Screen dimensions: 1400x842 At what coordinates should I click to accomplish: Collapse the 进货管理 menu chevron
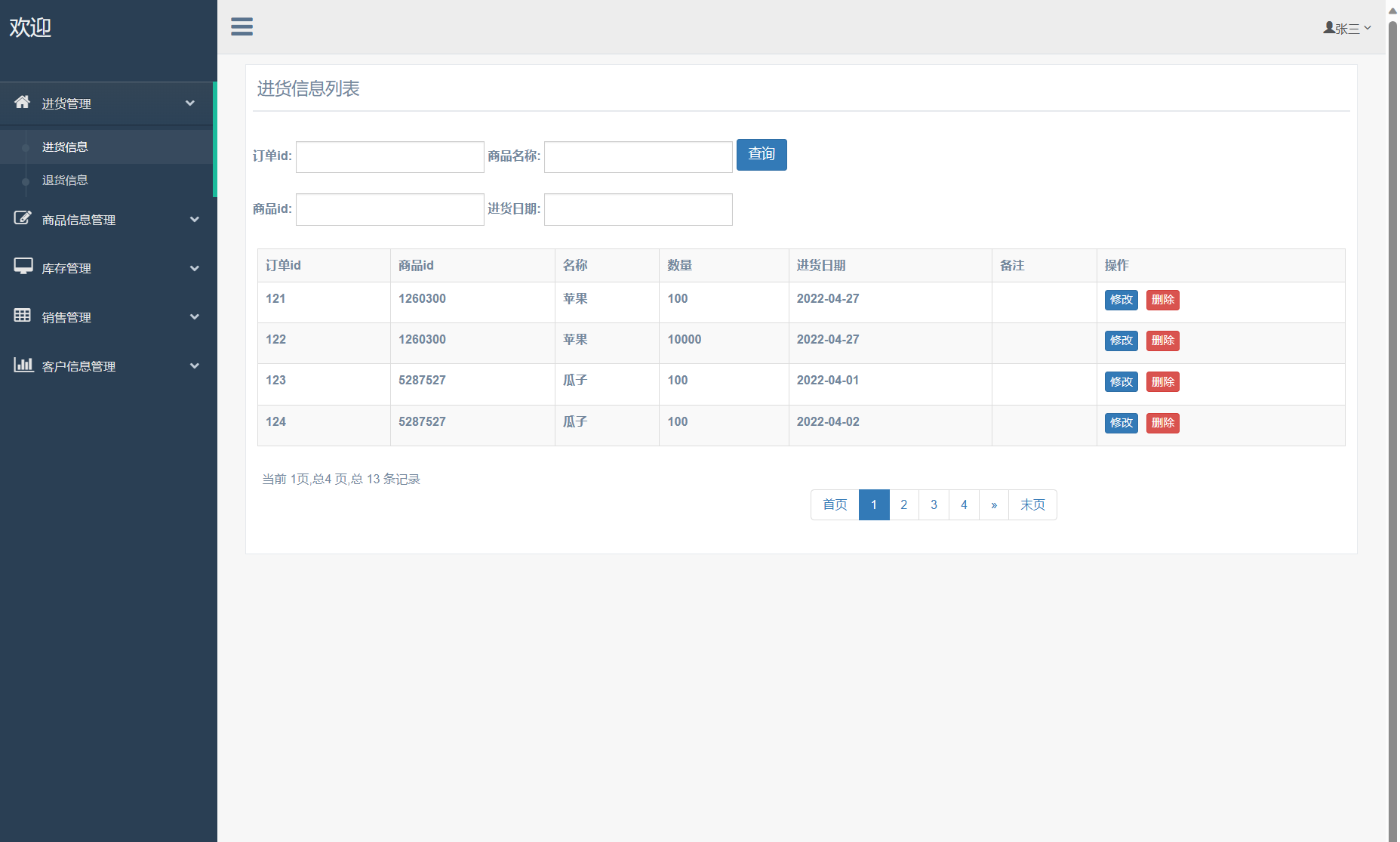click(190, 103)
